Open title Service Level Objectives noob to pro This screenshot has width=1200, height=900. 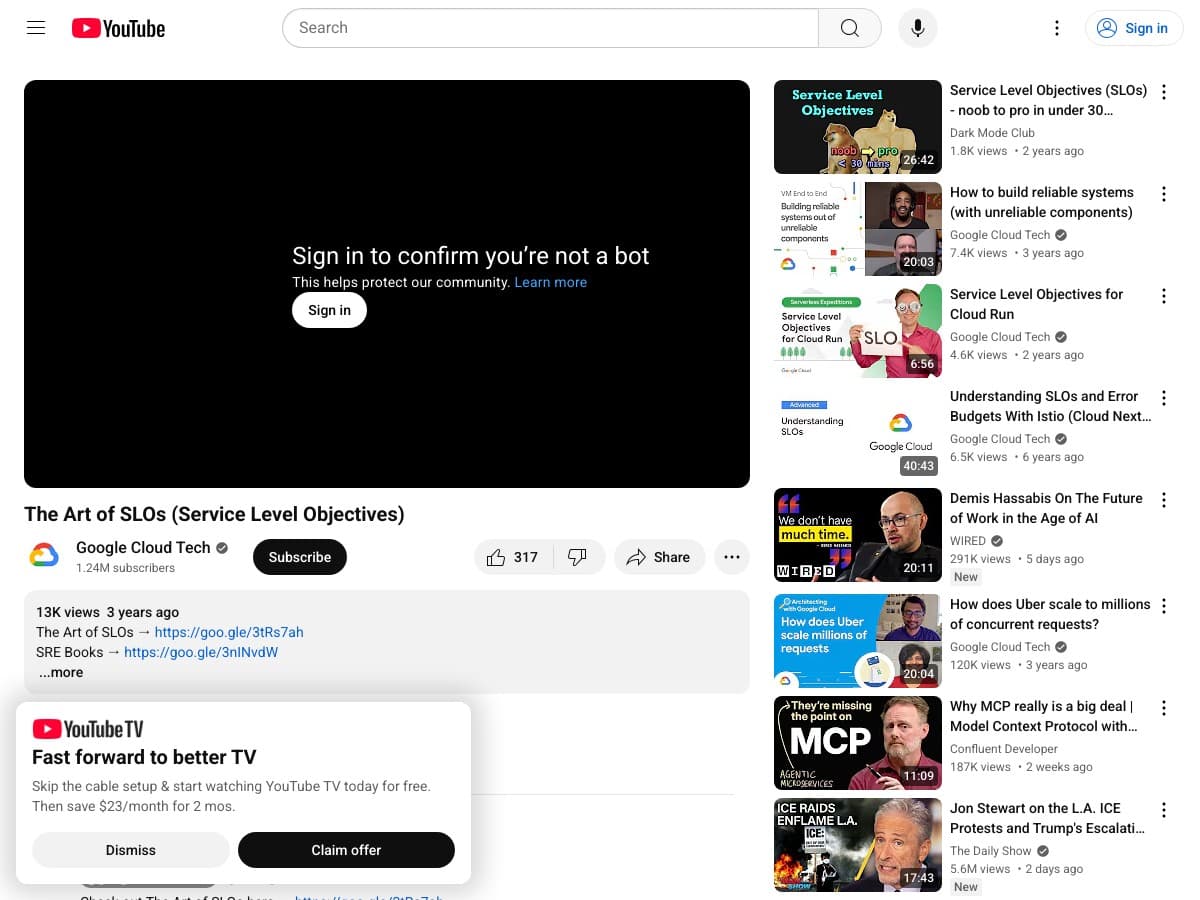click(1048, 100)
